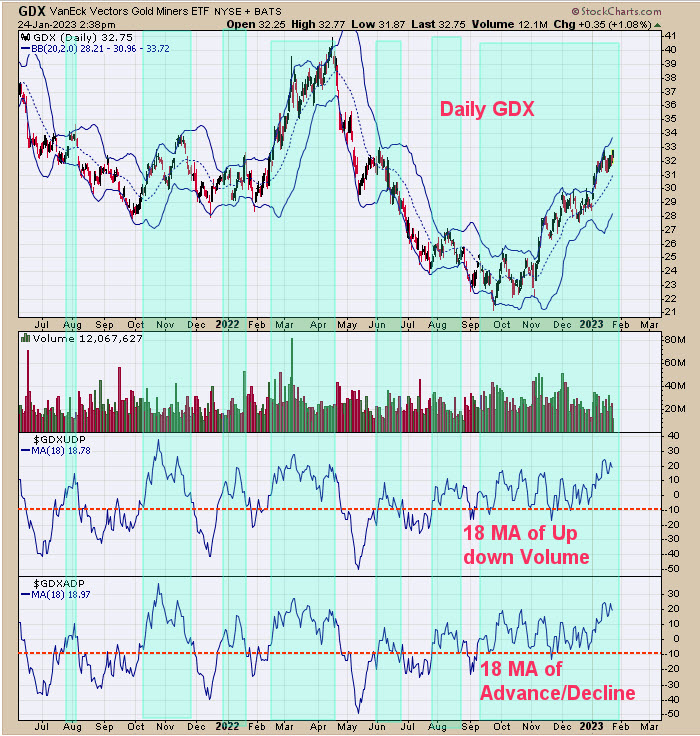Image resolution: width=700 pixels, height=736 pixels.
Task: Open the StockCharts.com copyright link
Action: click(616, 11)
